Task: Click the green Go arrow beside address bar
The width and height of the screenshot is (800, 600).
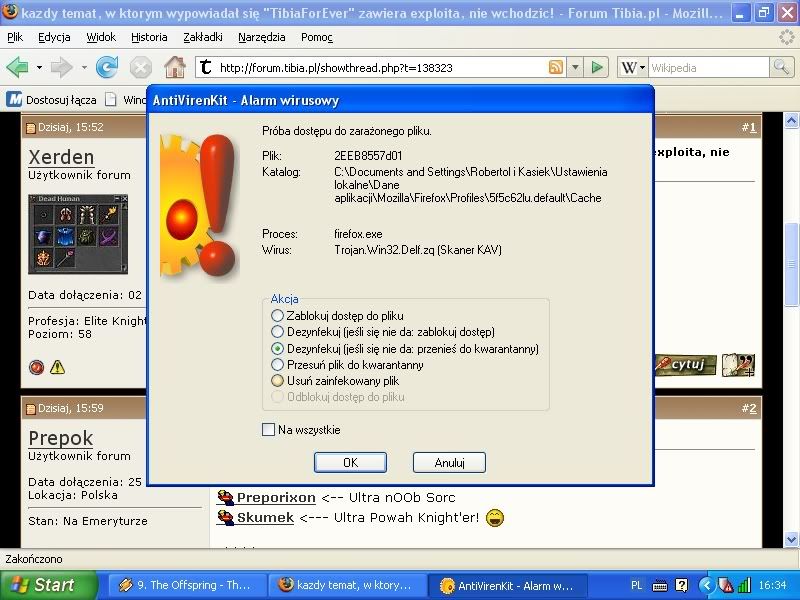Action: click(x=596, y=67)
